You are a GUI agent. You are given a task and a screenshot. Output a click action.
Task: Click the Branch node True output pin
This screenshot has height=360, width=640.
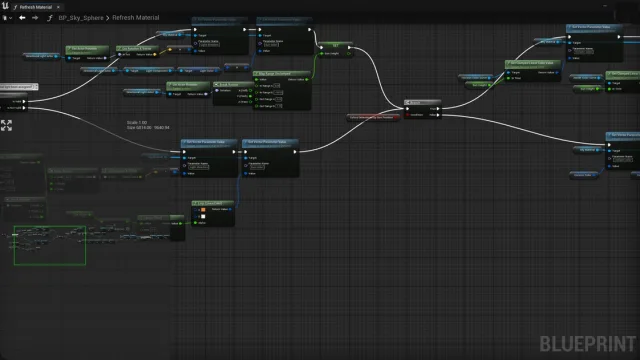(438, 109)
